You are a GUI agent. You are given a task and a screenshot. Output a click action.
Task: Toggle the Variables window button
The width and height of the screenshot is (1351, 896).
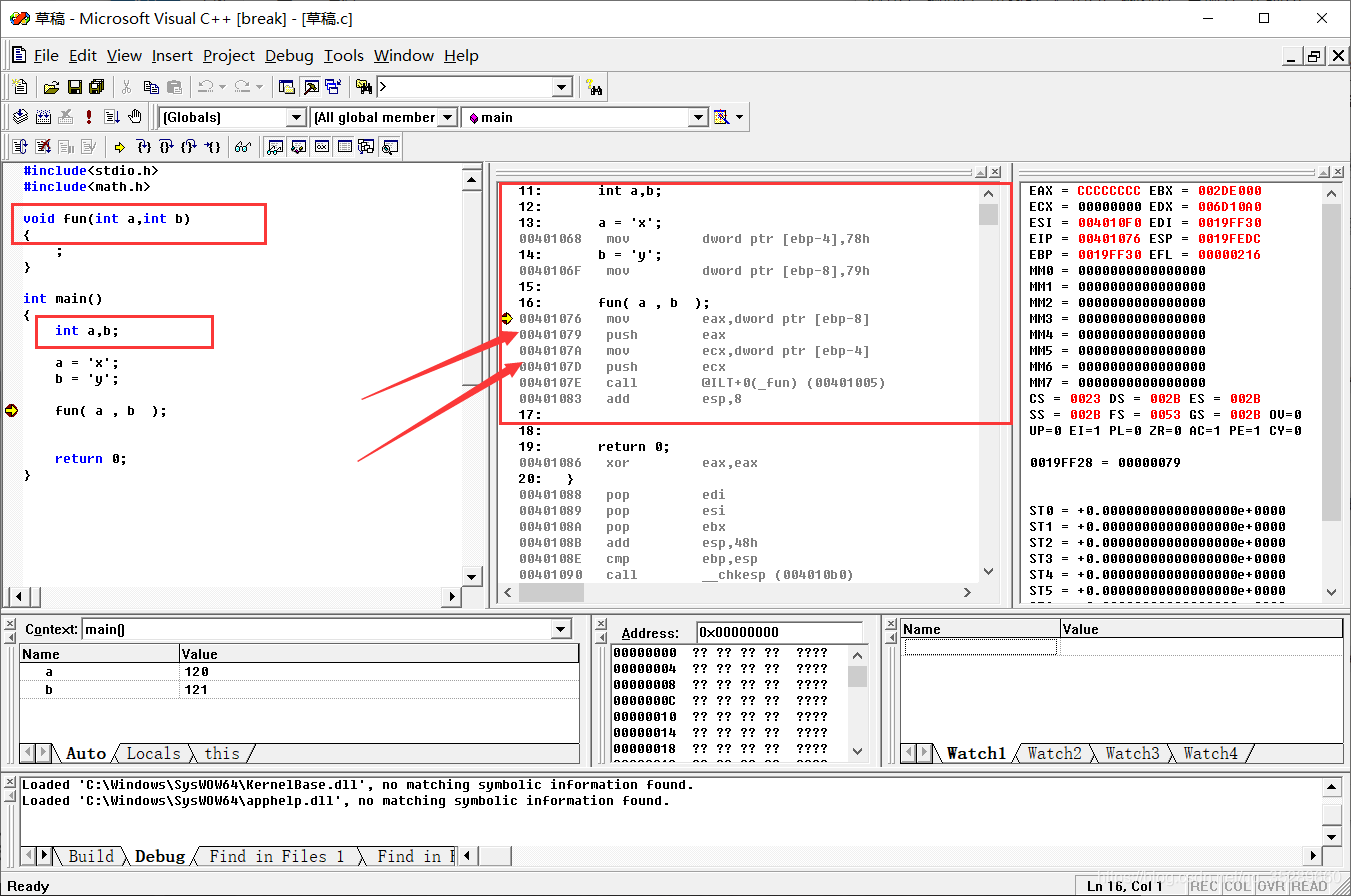click(298, 147)
